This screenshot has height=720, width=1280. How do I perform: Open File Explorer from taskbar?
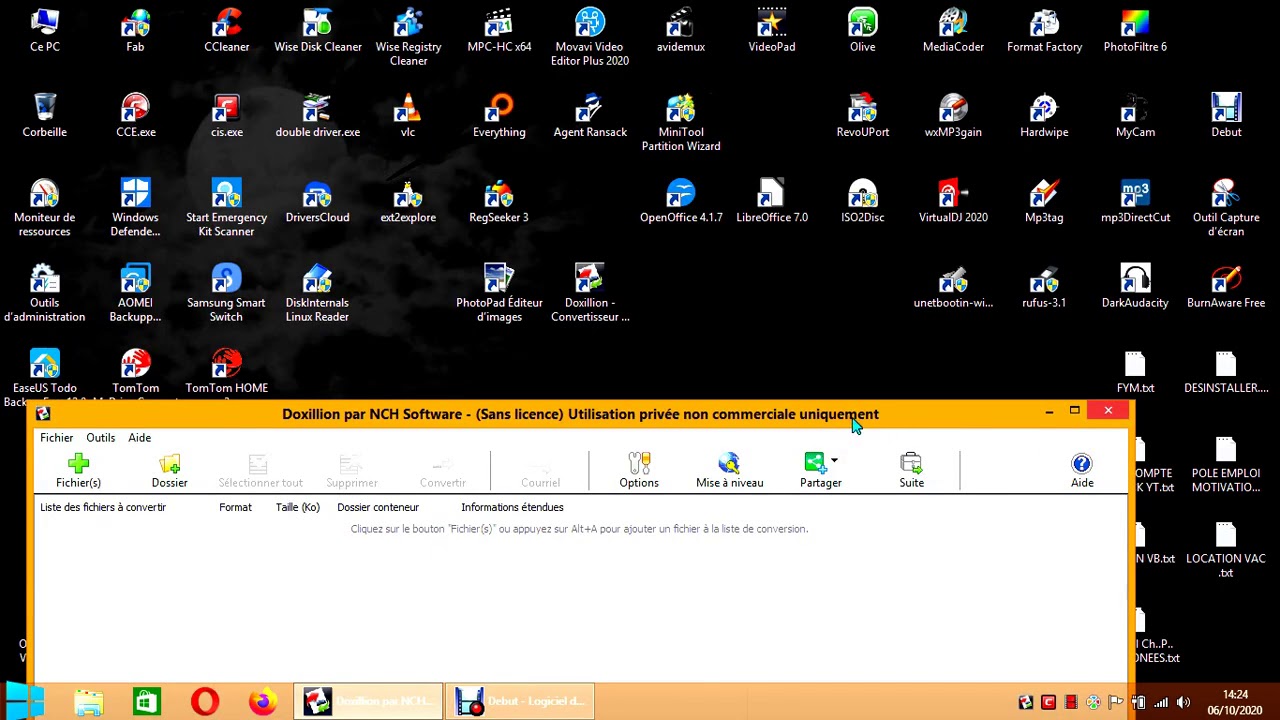[89, 702]
